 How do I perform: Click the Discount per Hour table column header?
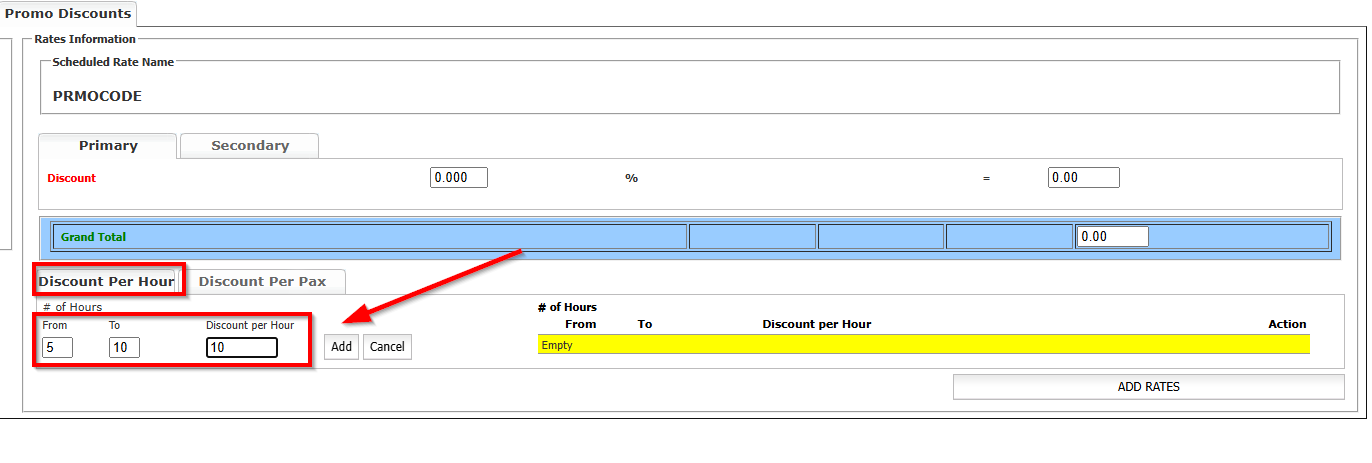pyautogui.click(x=816, y=324)
